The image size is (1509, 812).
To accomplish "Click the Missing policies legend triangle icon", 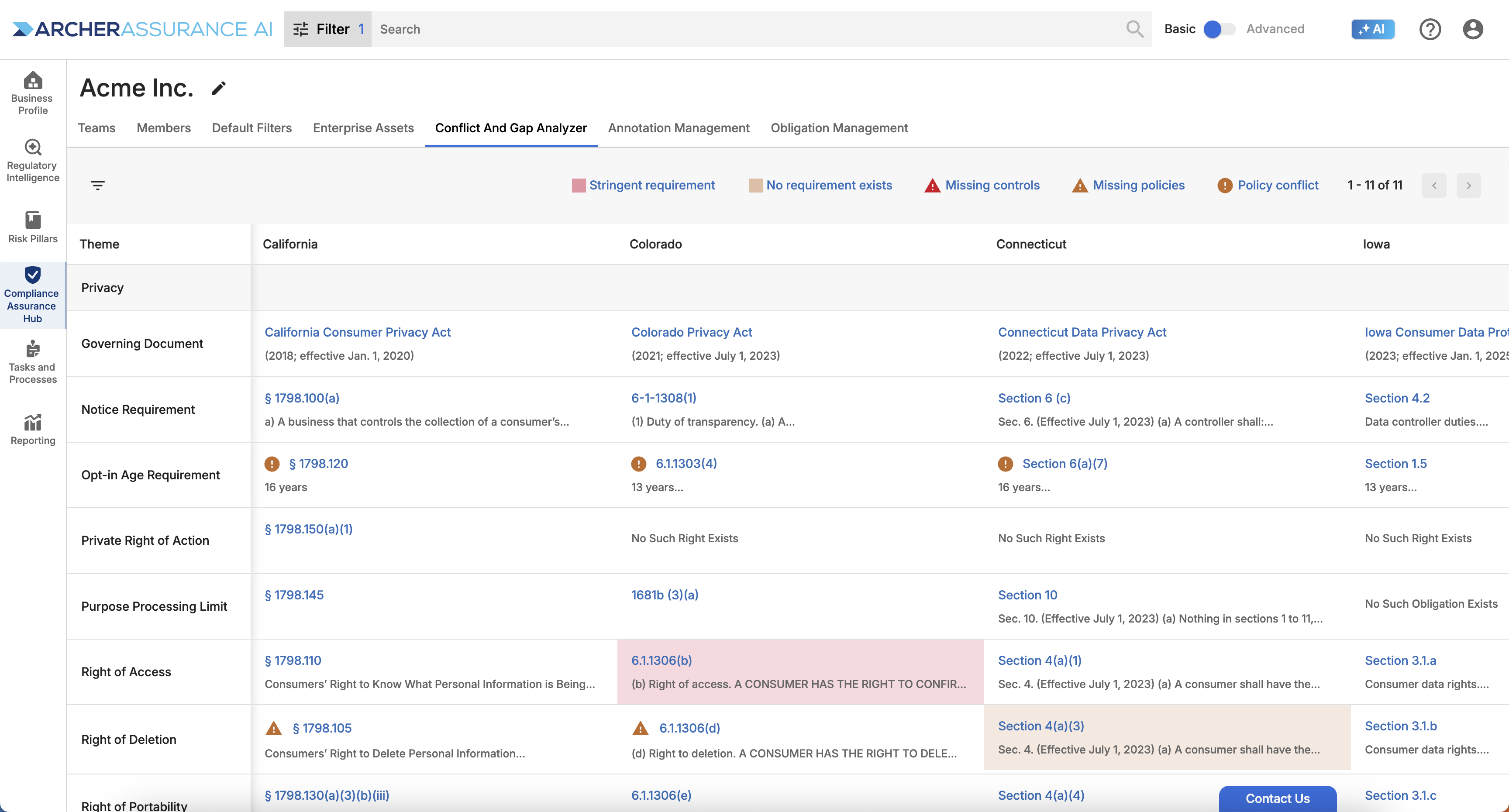I will pos(1080,186).
